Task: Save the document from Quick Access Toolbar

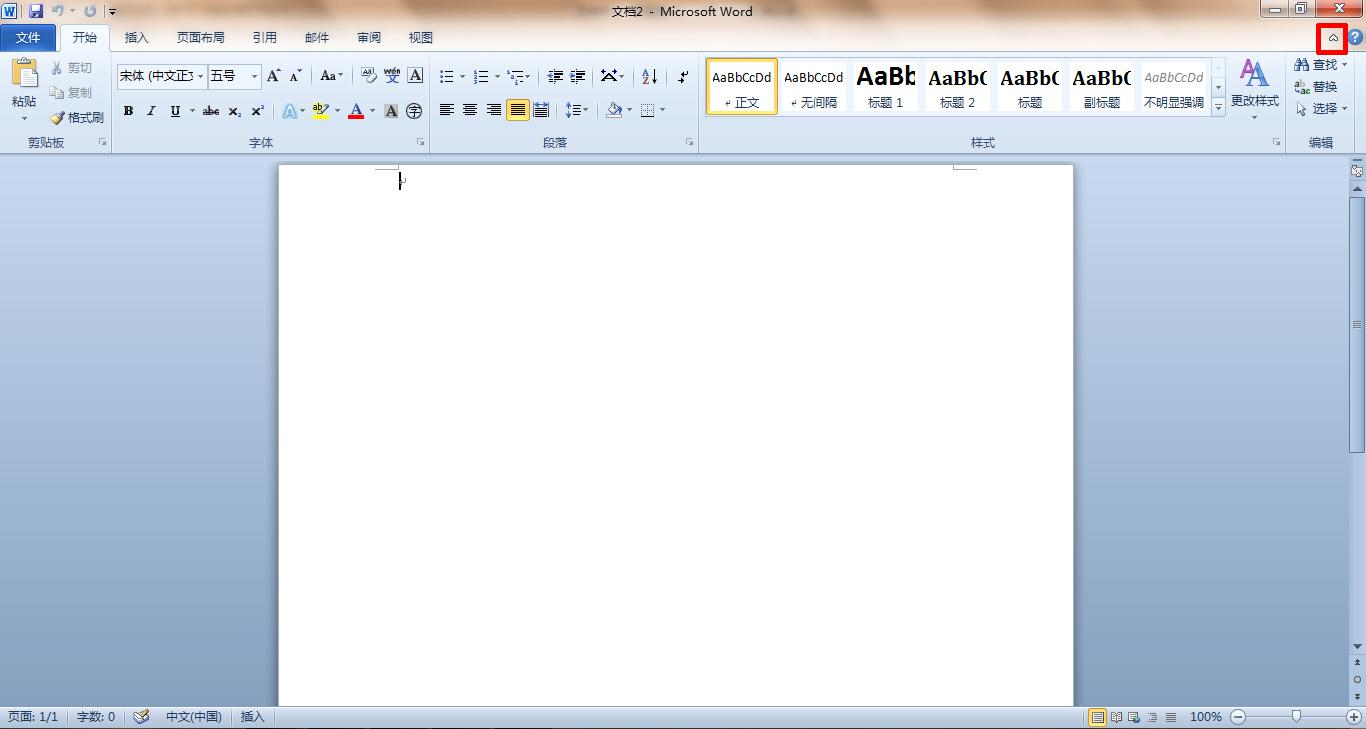Action: [36, 11]
